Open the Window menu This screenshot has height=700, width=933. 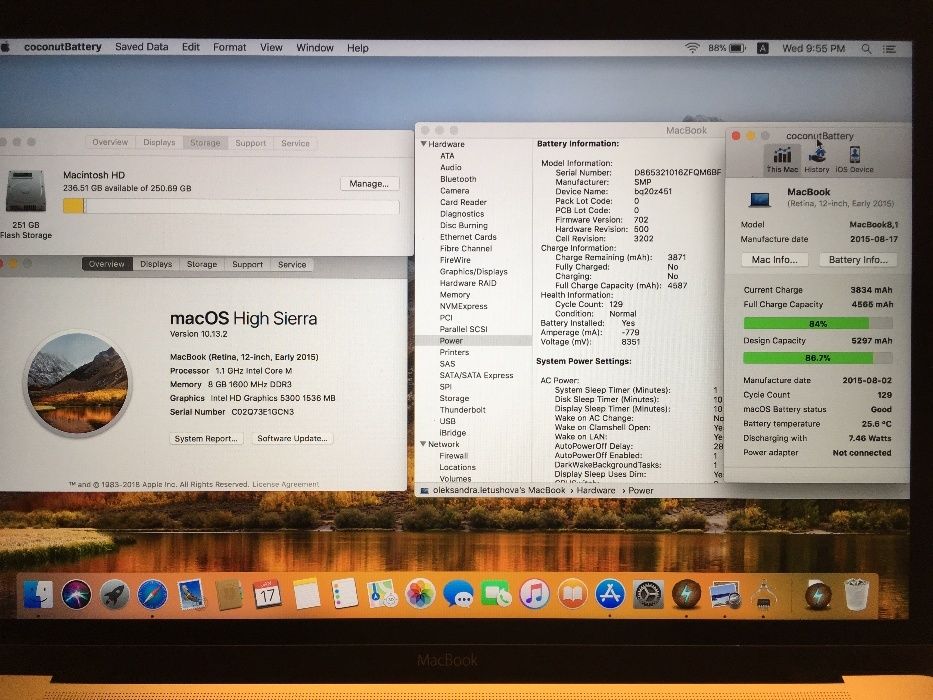[315, 48]
